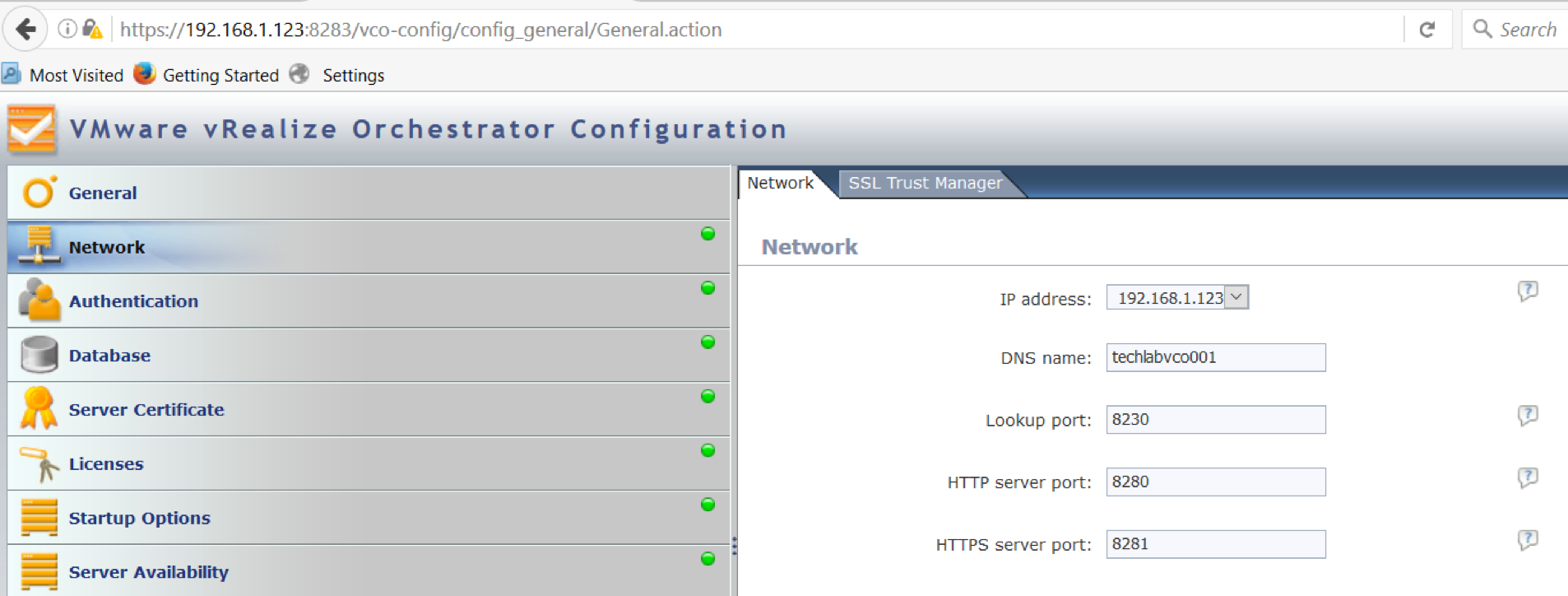Open the Server Availability section
Image resolution: width=1568 pixels, height=596 pixels.
[x=369, y=571]
